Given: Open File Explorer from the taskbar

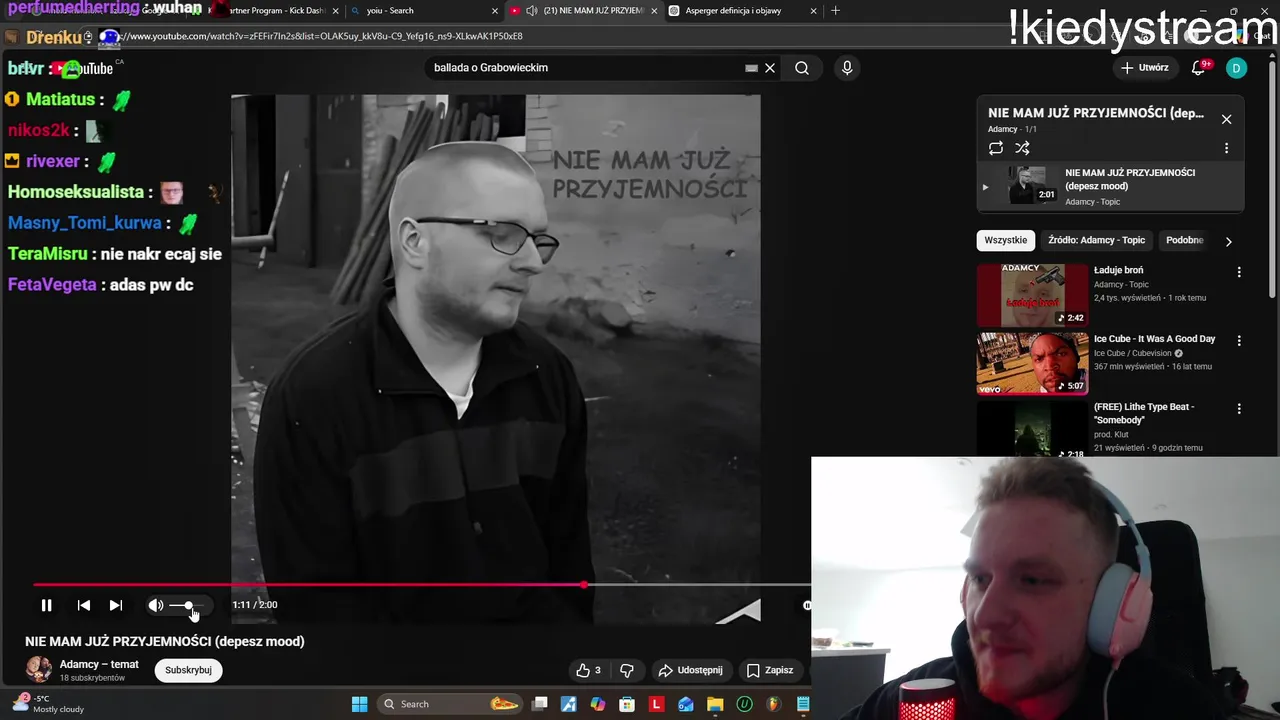Looking at the screenshot, I should point(715,704).
